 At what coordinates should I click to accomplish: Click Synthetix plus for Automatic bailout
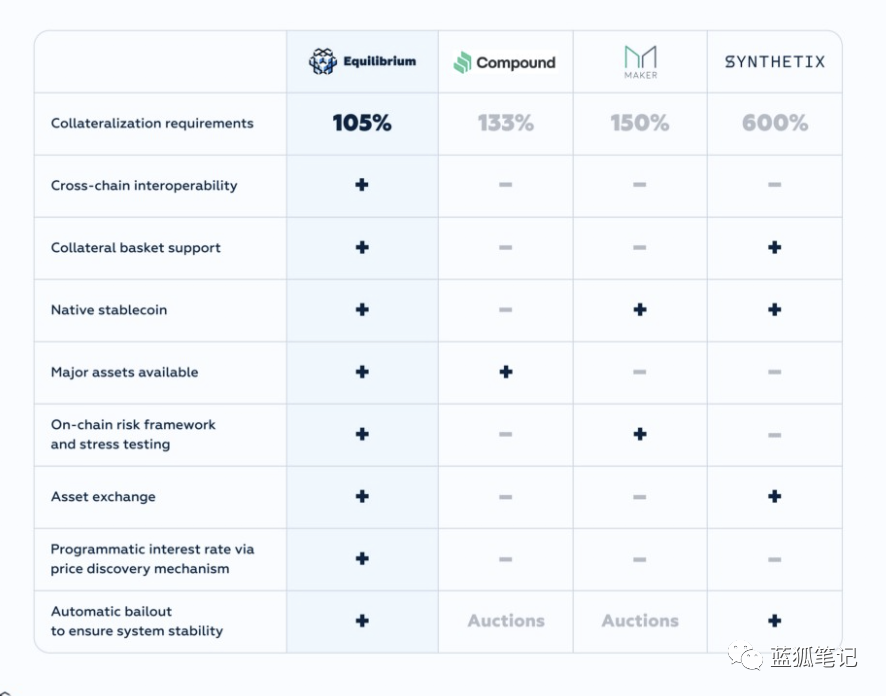pos(775,621)
